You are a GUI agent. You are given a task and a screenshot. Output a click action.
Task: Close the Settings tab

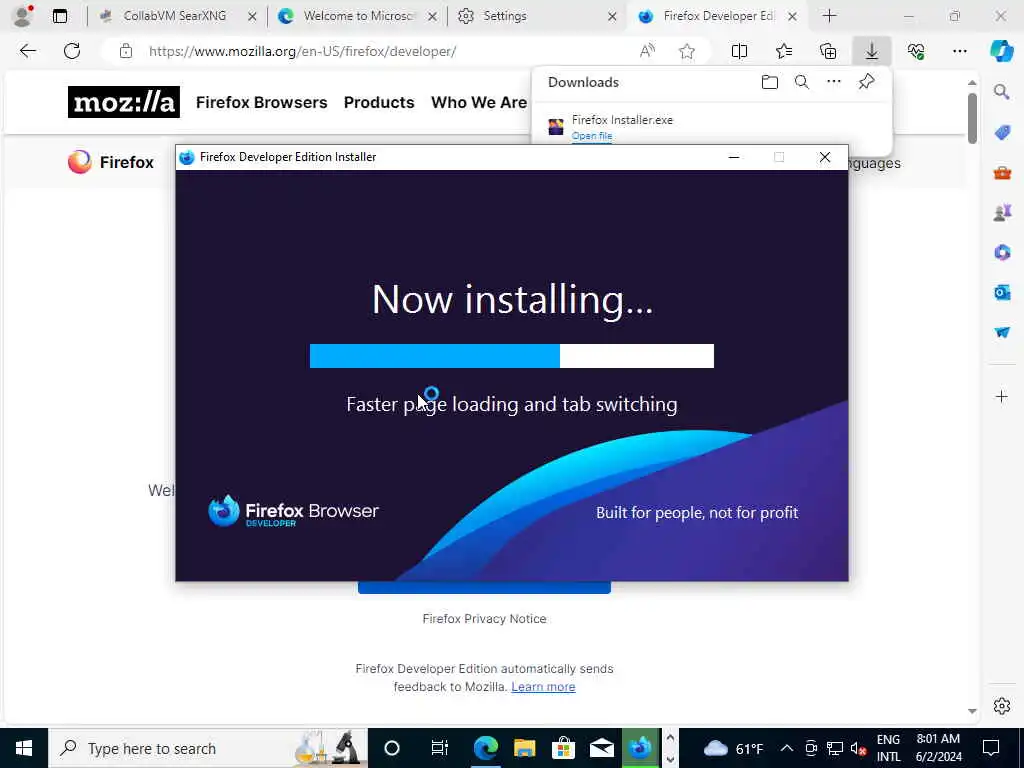612,16
